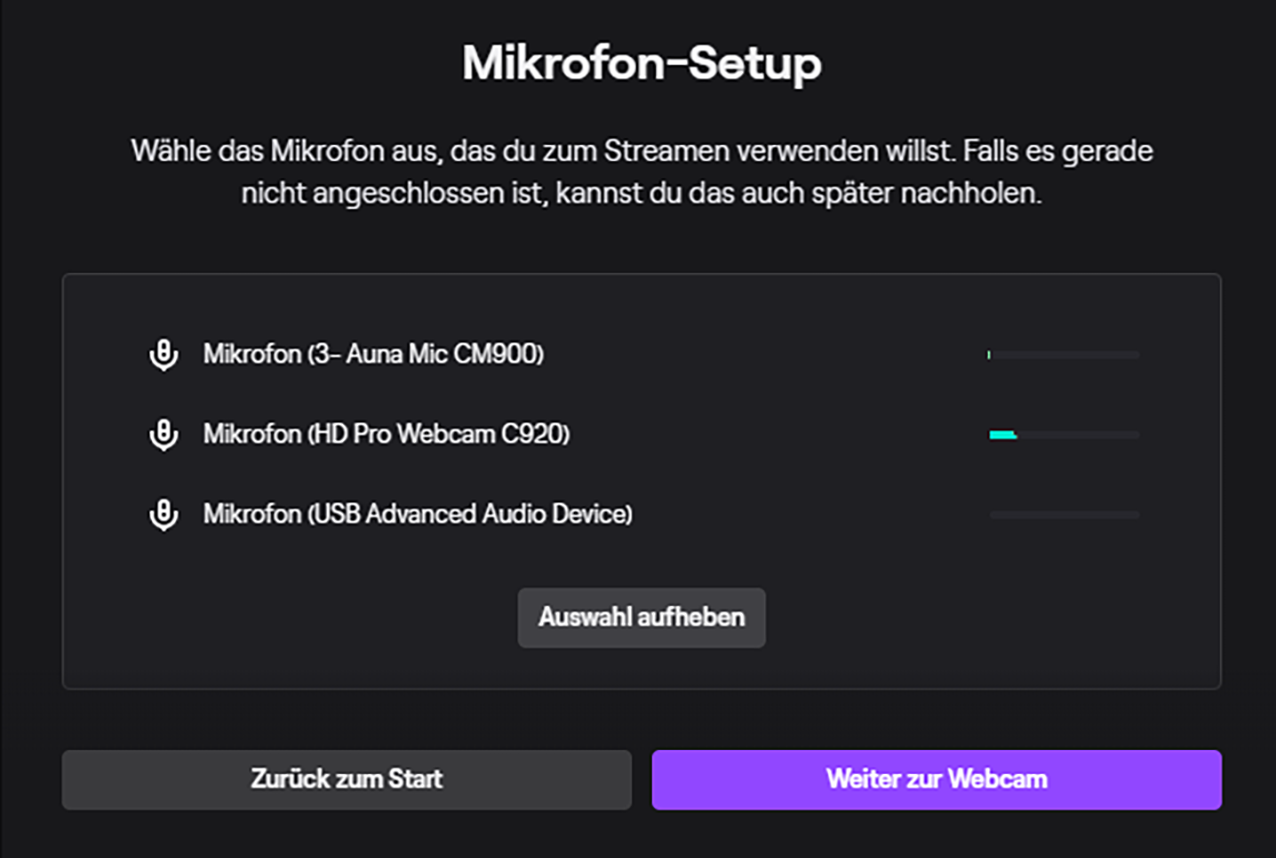Click the USB Advanced Audio Device level meter
Image resolution: width=1276 pixels, height=858 pixels.
(1064, 515)
